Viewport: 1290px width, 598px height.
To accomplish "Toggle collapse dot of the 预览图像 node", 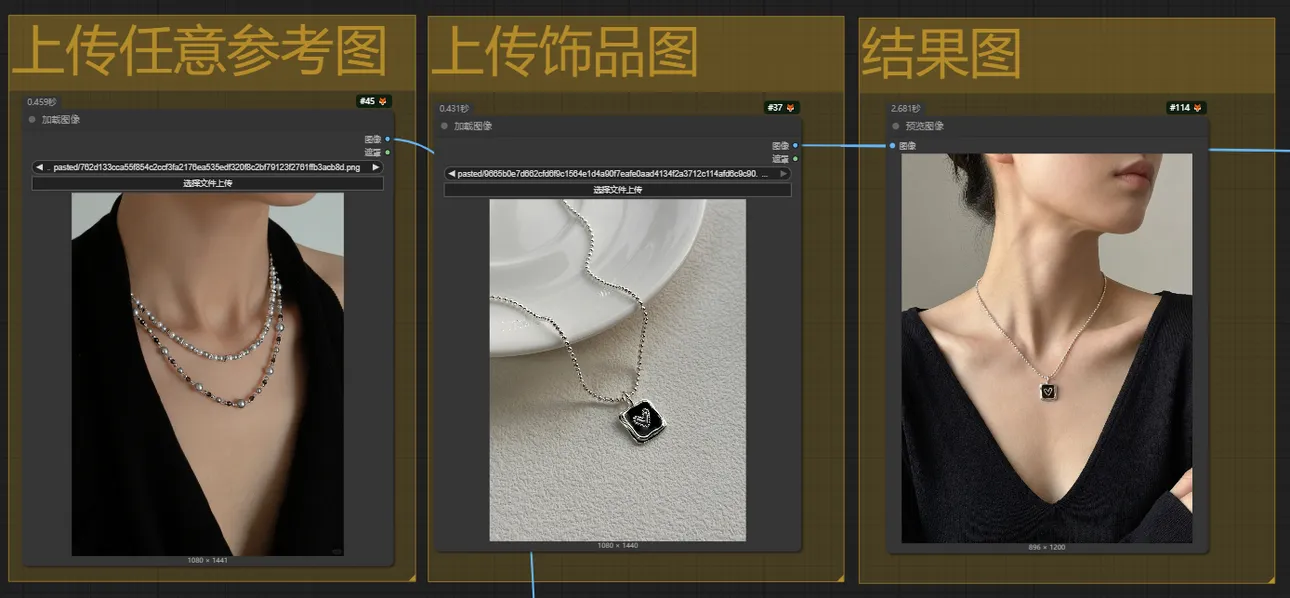I will pos(896,127).
